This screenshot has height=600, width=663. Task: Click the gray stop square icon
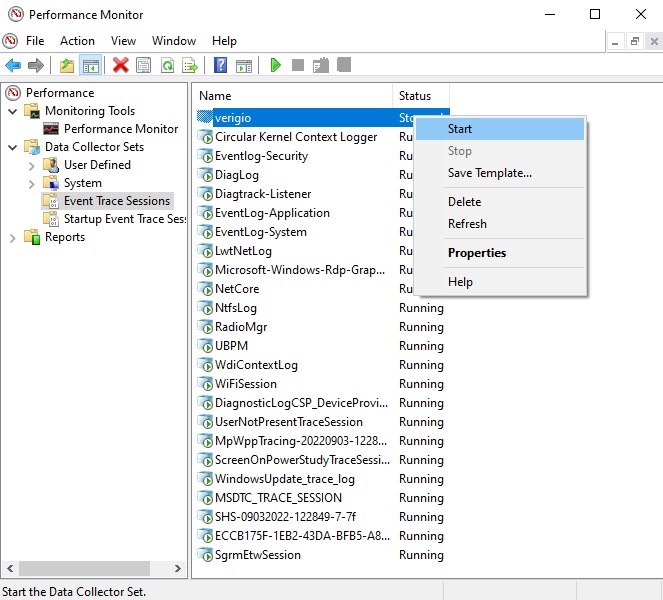tap(298, 65)
